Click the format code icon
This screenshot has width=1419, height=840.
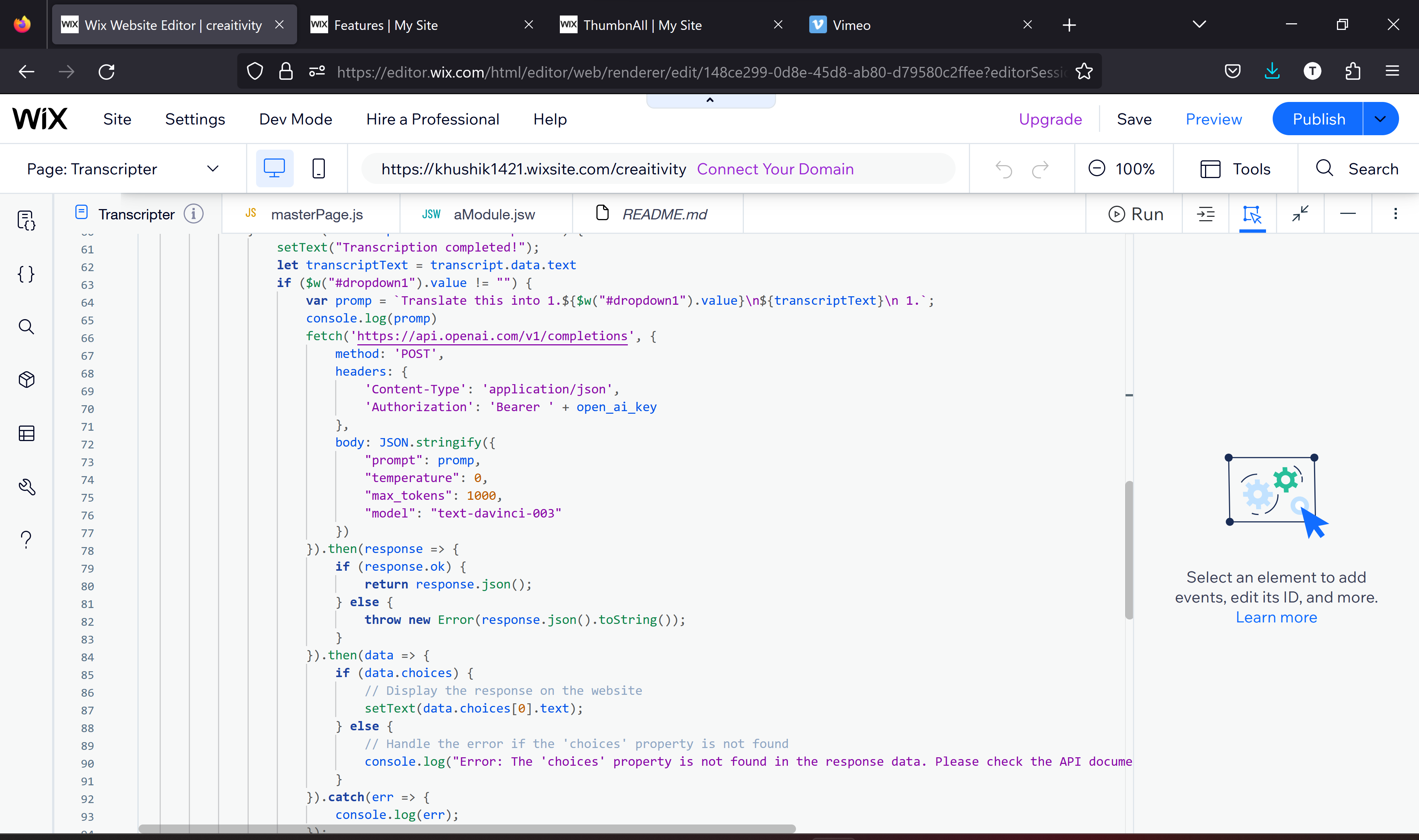[x=1205, y=214]
